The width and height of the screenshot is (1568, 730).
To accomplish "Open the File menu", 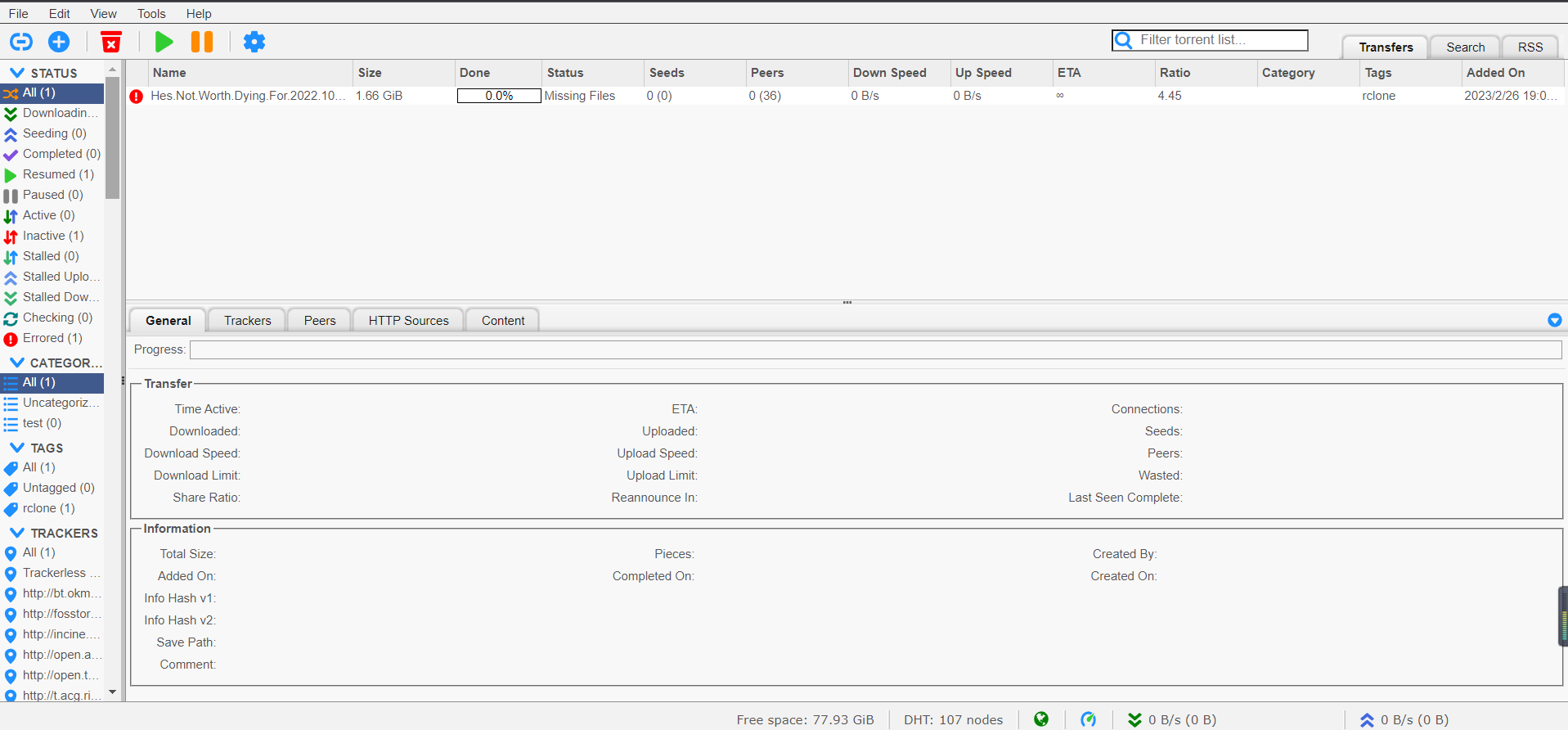I will 18,13.
